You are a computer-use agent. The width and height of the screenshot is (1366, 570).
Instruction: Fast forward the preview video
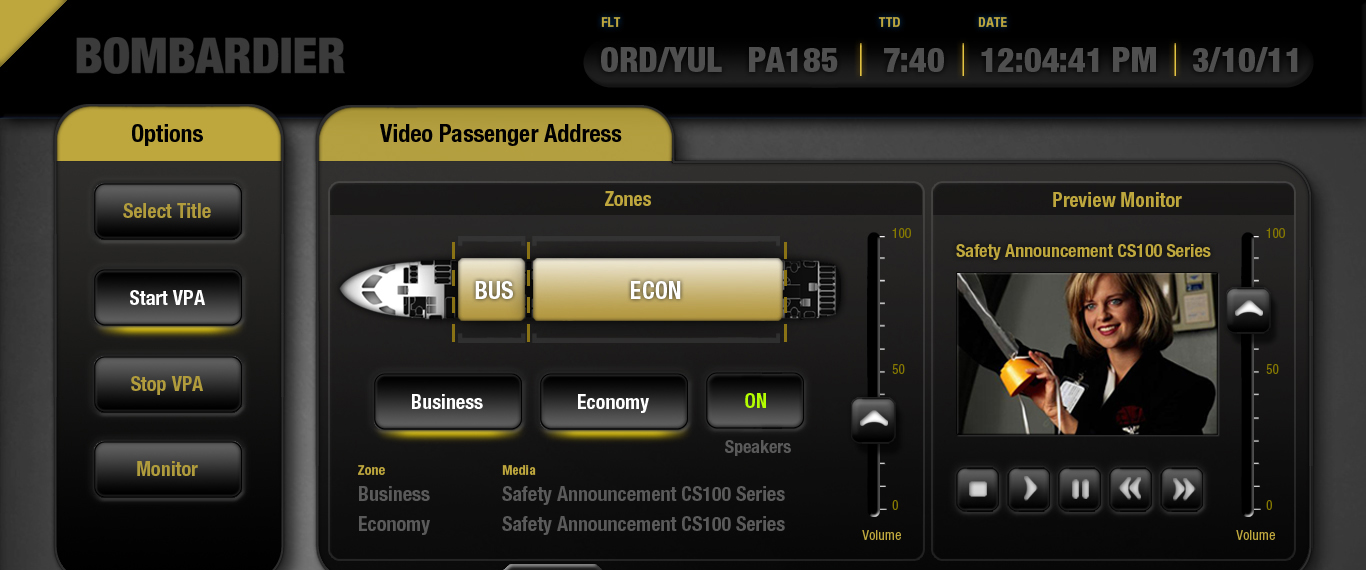coord(1183,490)
